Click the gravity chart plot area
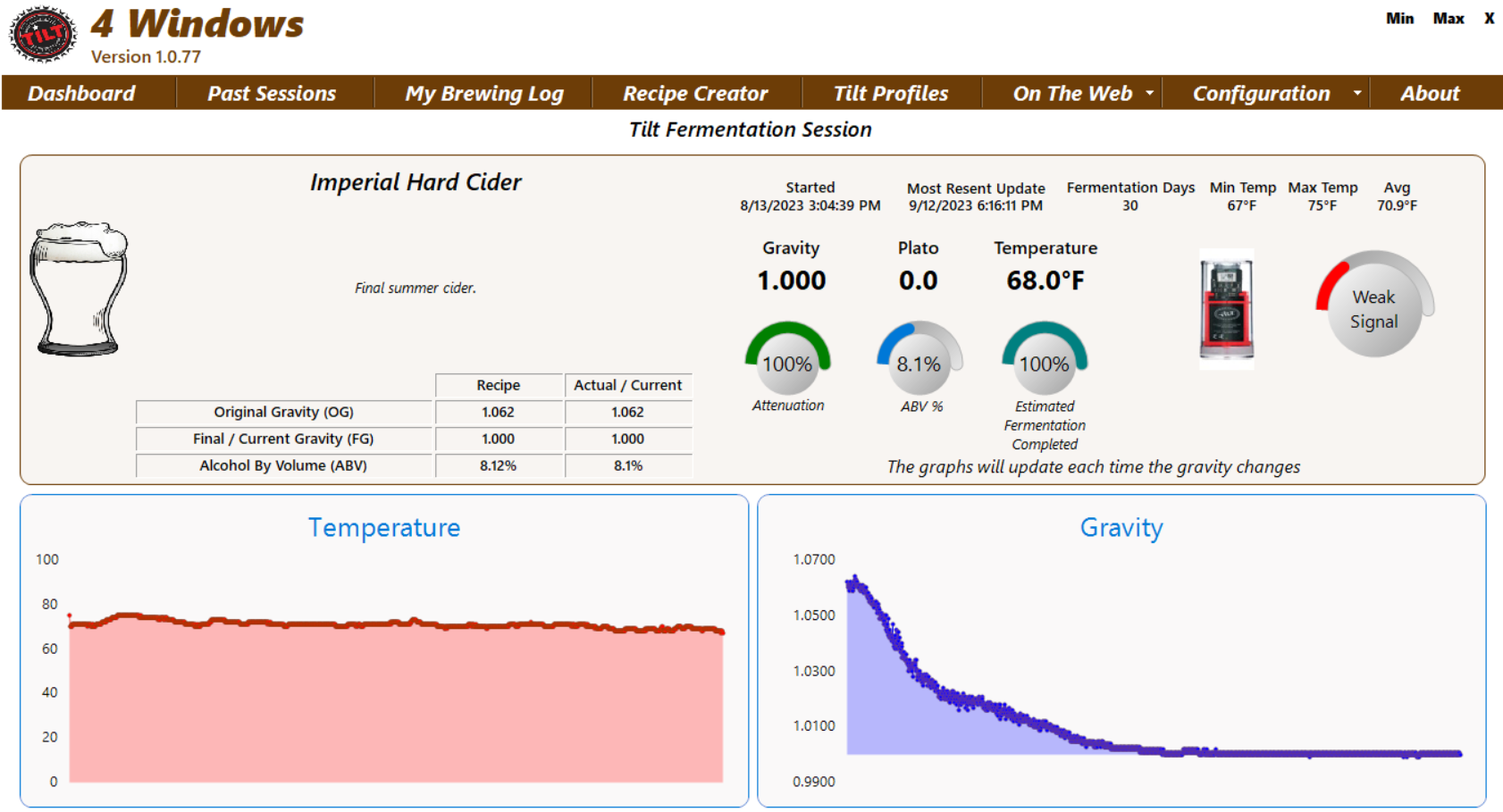This screenshot has height=812, width=1503. (1153, 670)
